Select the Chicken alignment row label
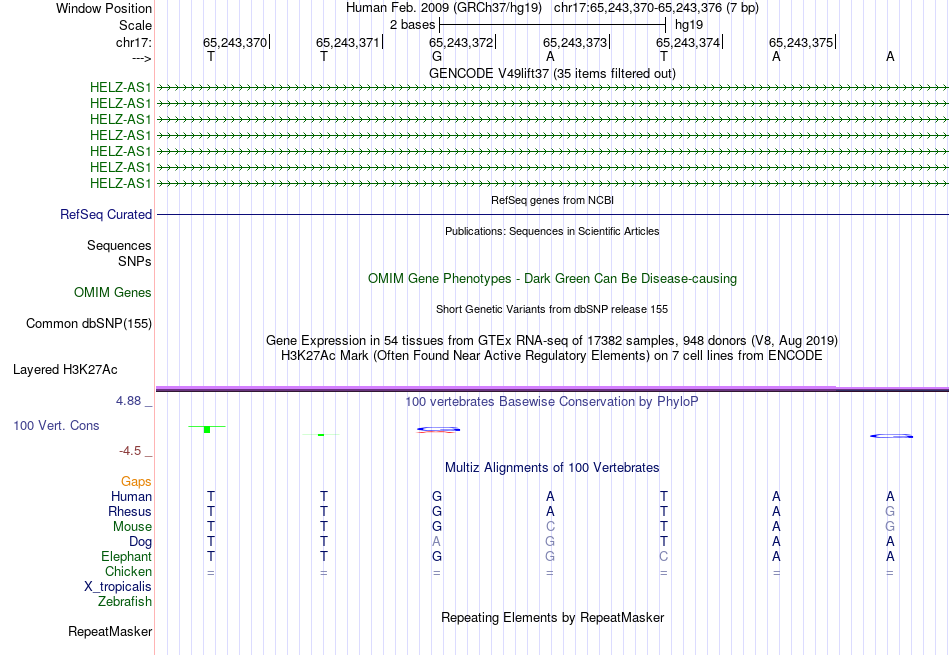The image size is (950, 655). (128, 572)
